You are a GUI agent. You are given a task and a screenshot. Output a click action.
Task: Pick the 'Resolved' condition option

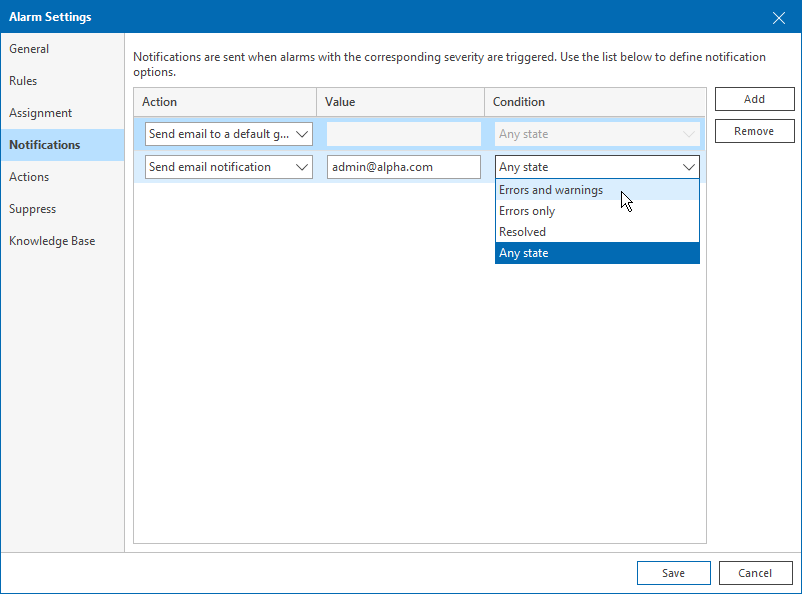pos(523,232)
